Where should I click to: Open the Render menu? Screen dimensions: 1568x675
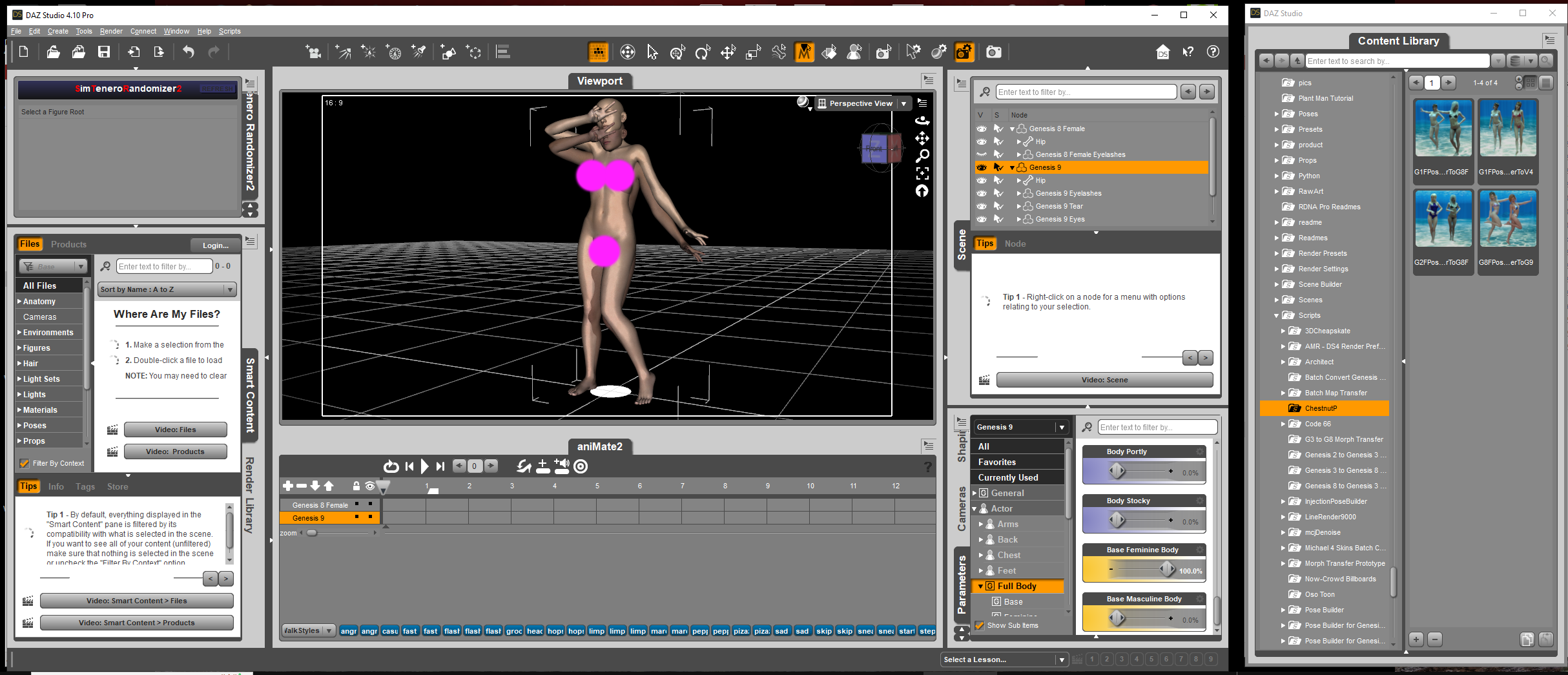(111, 31)
